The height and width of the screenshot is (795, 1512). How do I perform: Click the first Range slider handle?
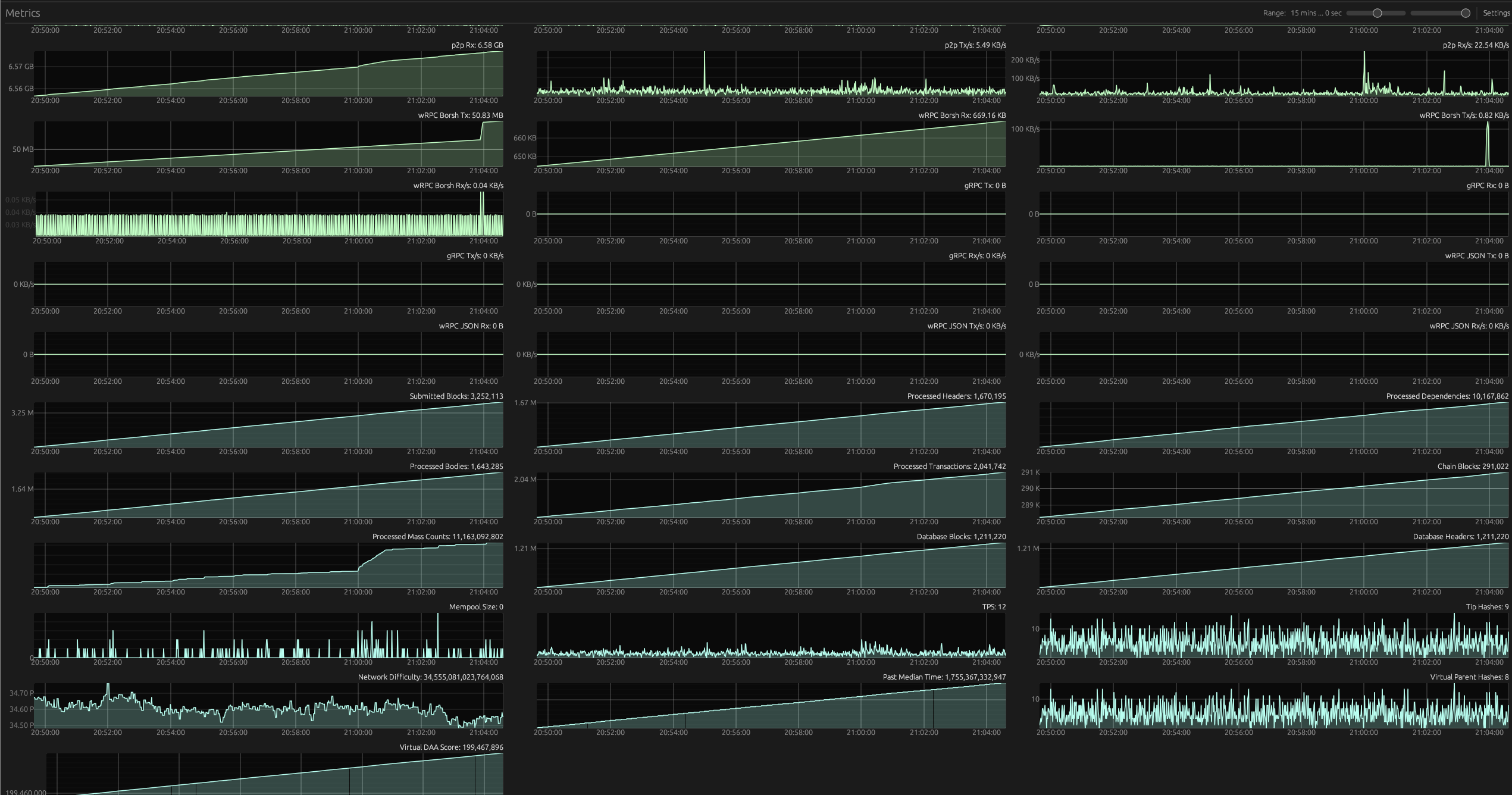pyautogui.click(x=1377, y=13)
